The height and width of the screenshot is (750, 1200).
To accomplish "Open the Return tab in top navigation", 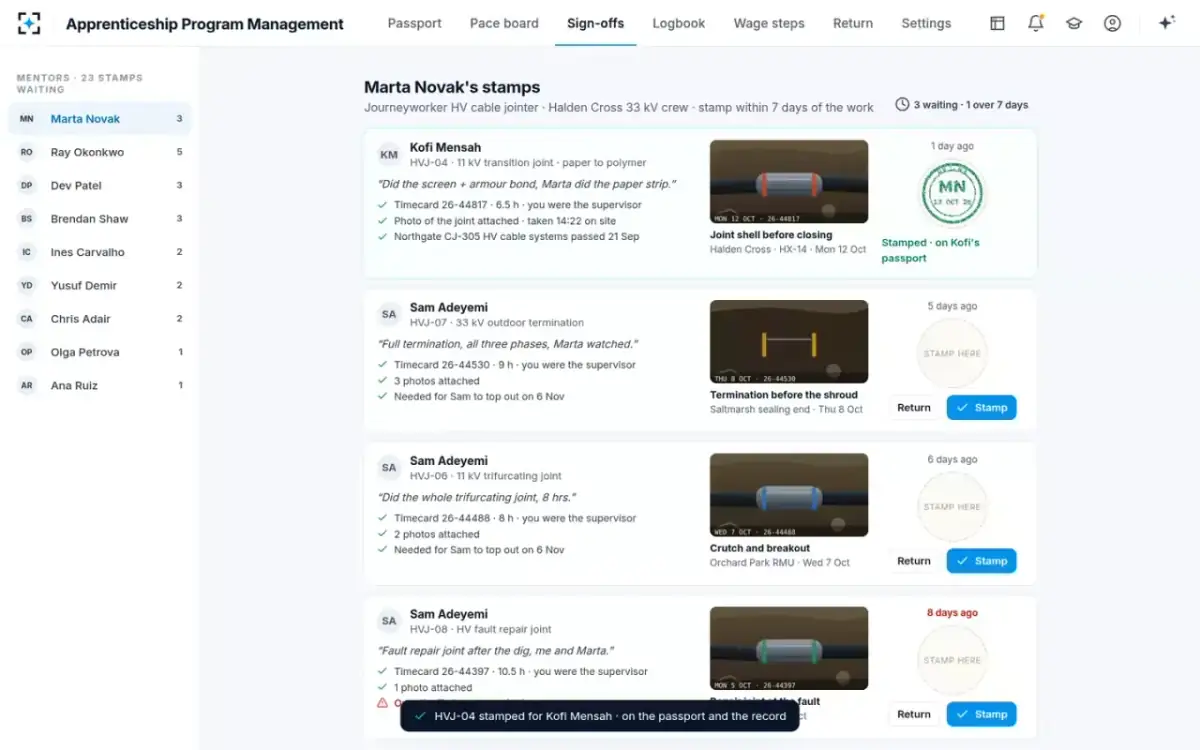I will [x=853, y=23].
